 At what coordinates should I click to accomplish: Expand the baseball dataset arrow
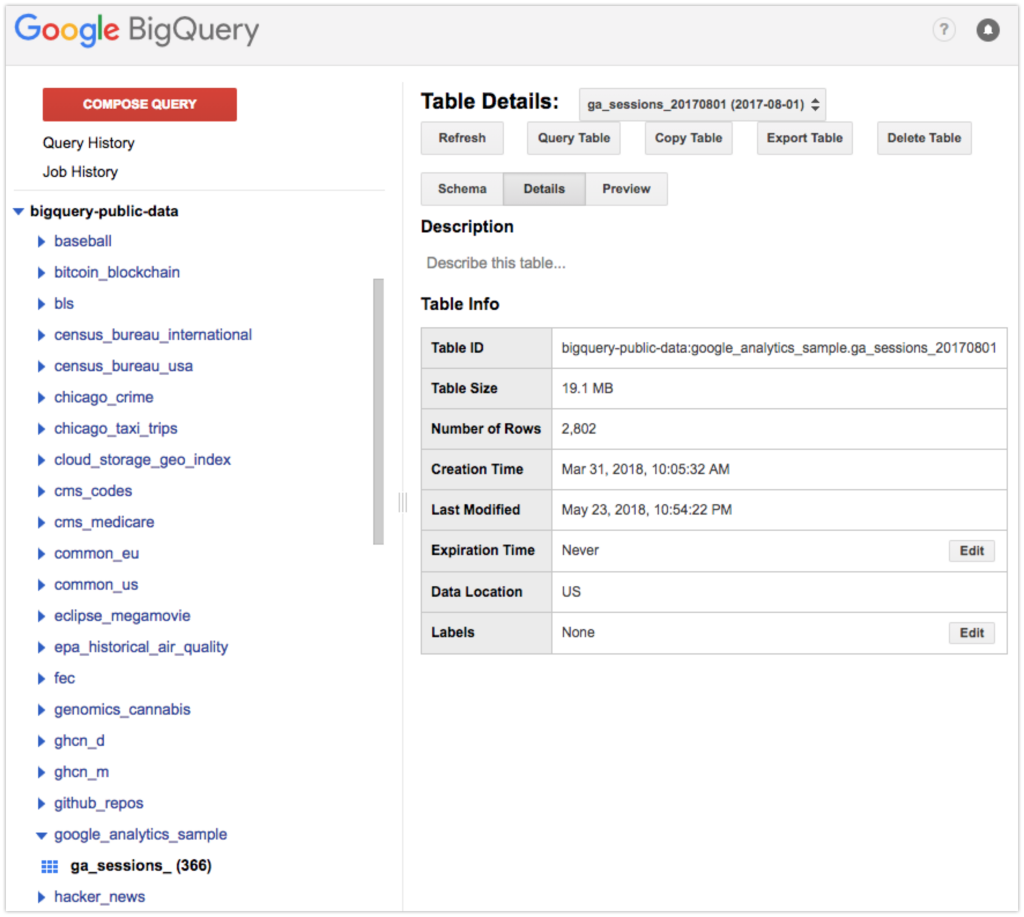pos(41,242)
